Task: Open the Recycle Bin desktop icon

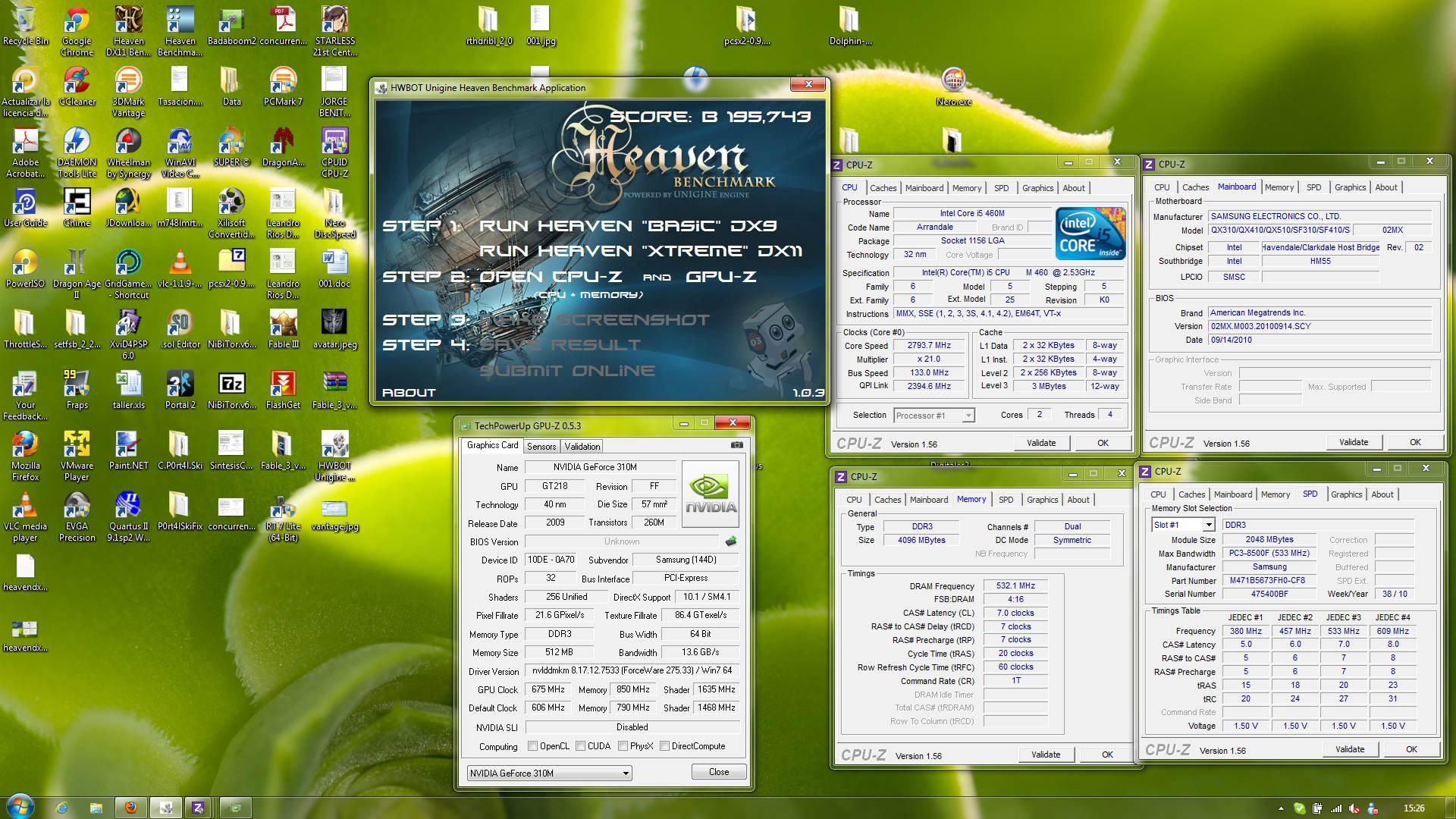Action: point(25,27)
